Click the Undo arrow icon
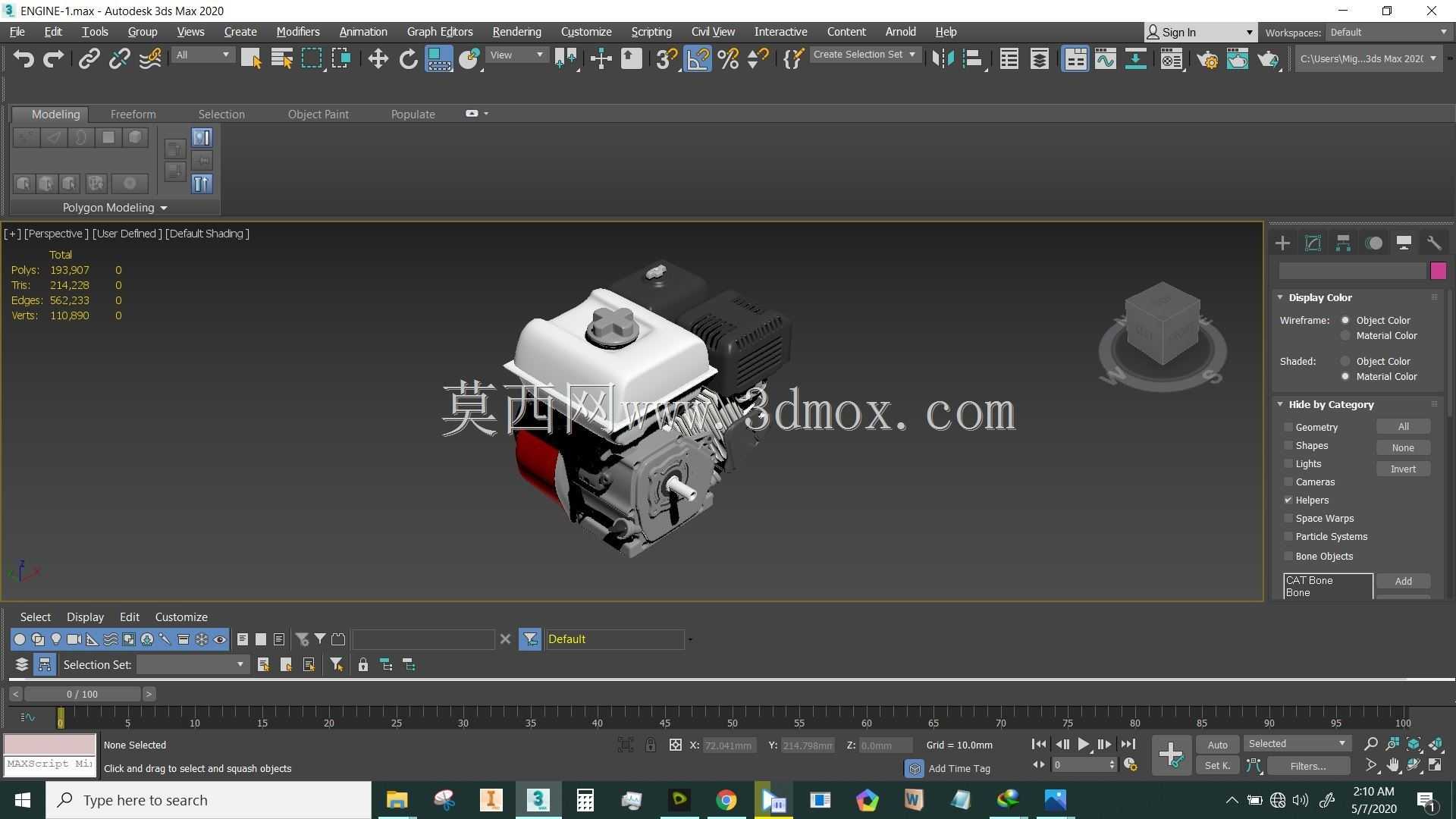Image resolution: width=1456 pixels, height=819 pixels. 24,58
